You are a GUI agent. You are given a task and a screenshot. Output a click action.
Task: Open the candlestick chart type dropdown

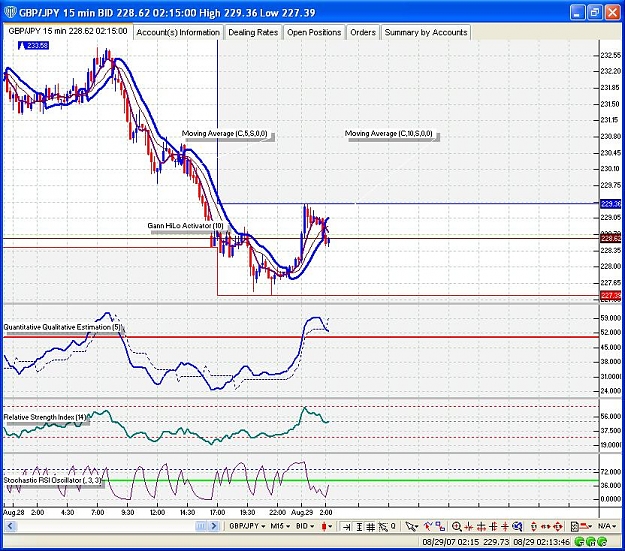(327, 527)
